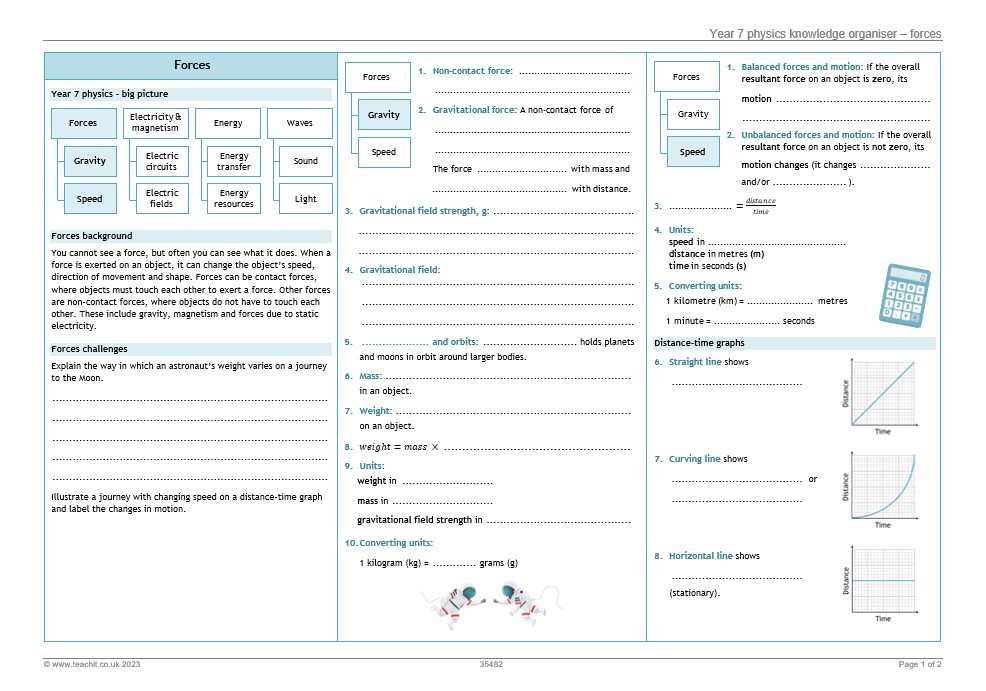Select the Energy transfer box
Screen dimensions: 986x691
coord(234,161)
